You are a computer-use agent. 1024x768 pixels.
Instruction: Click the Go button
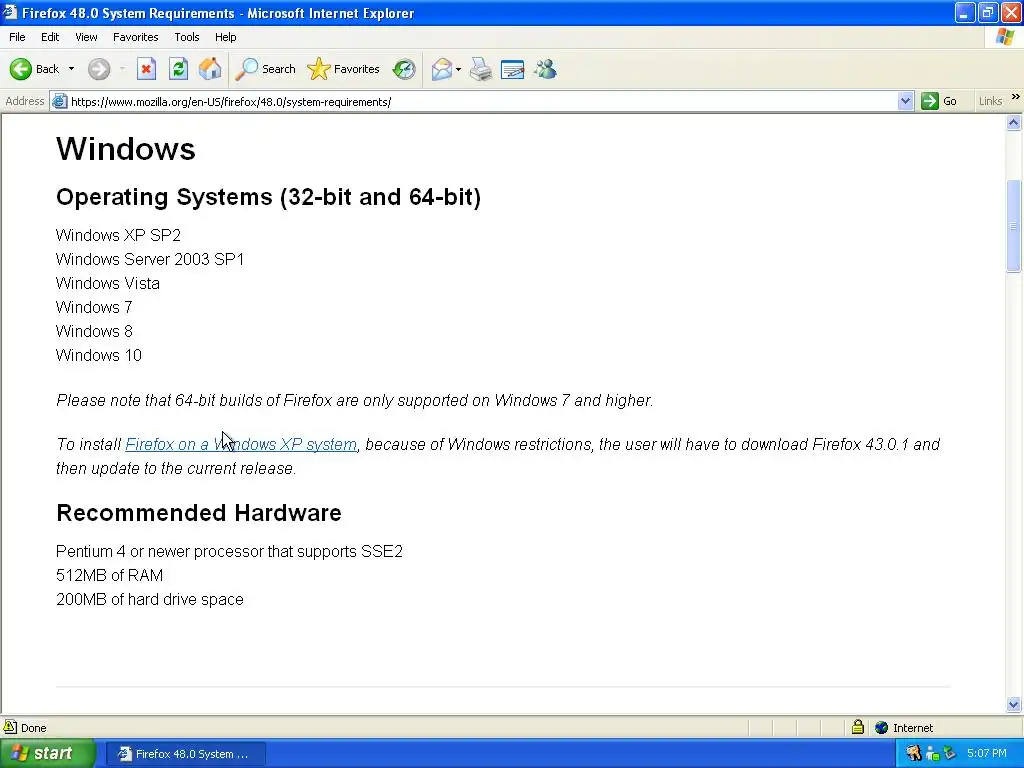(x=939, y=101)
